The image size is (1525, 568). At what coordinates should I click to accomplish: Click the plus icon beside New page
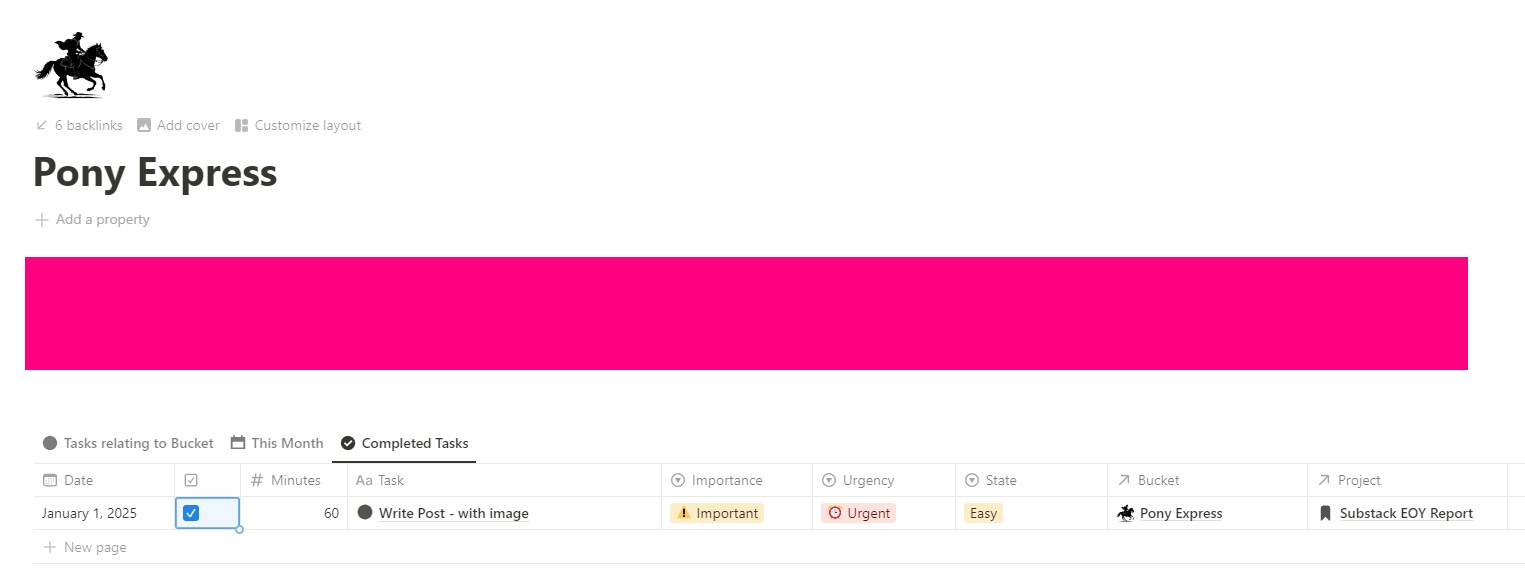50,547
